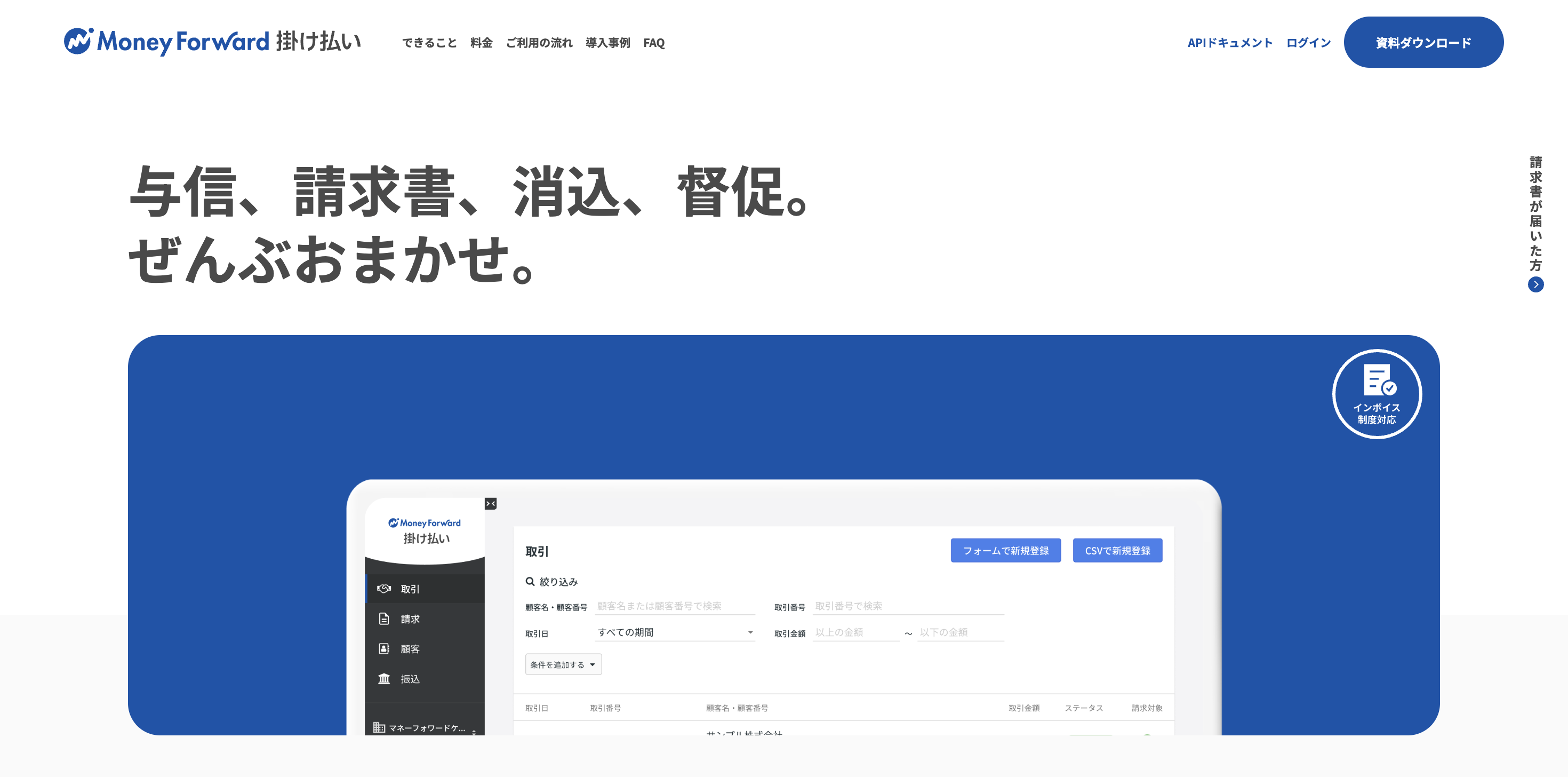Click the 取引番号で検索 field
The width and height of the screenshot is (1568, 777).
[908, 606]
